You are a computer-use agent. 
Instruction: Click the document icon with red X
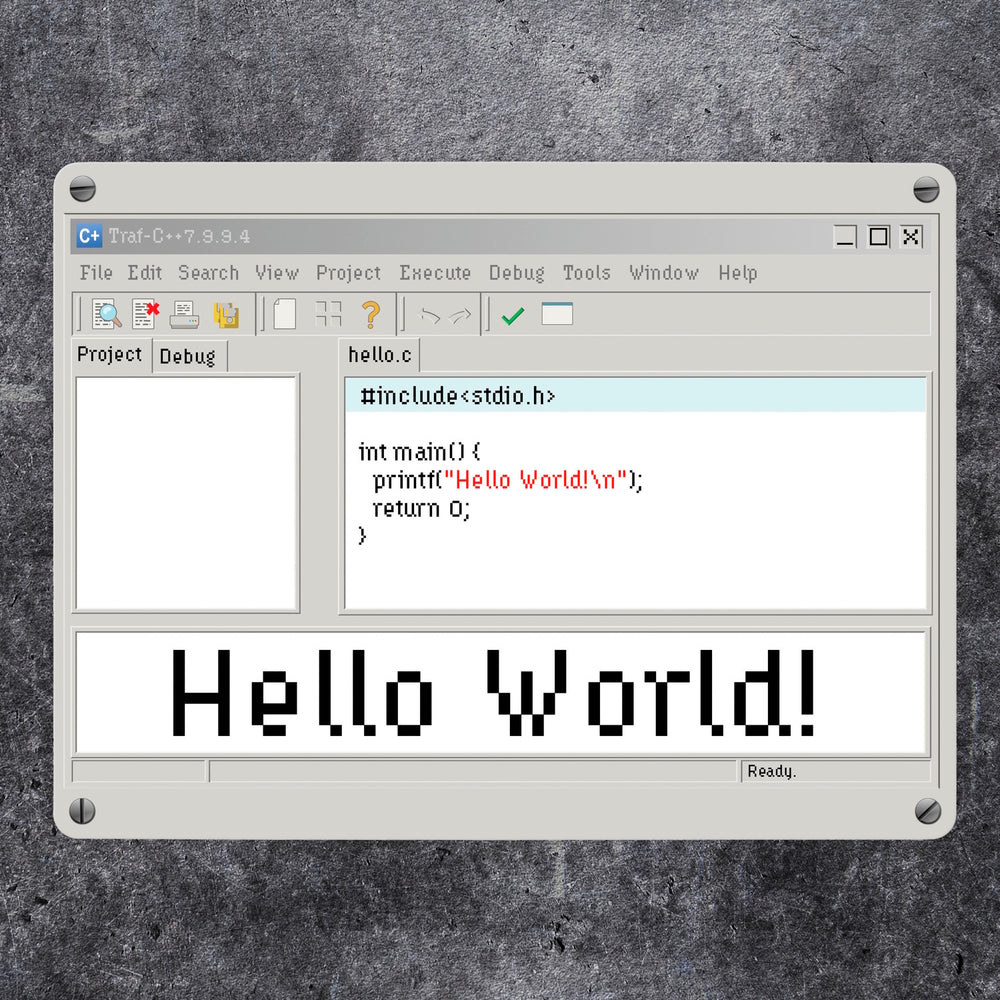(x=146, y=314)
